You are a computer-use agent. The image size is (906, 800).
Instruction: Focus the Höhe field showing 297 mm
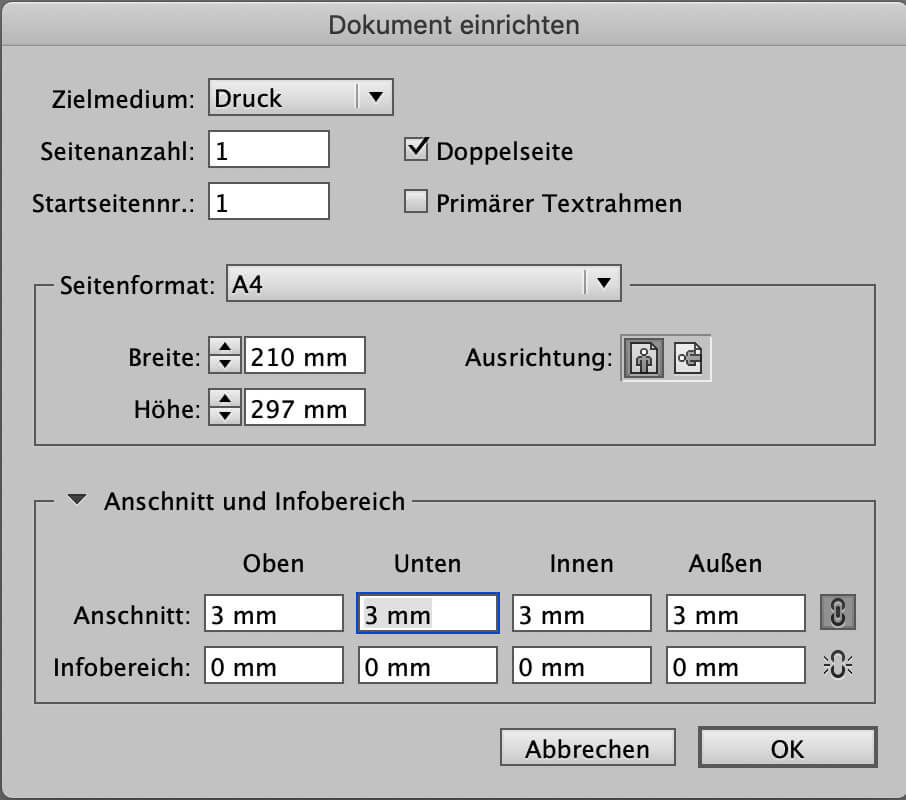305,408
